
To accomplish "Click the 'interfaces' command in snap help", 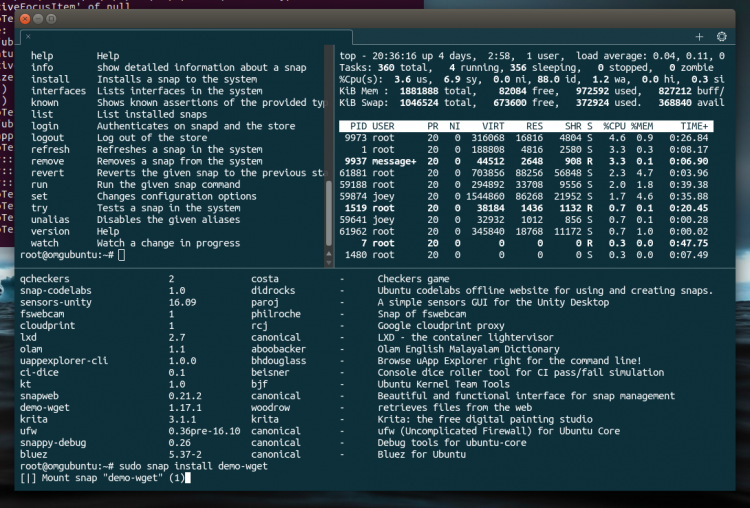I will pyautogui.click(x=58, y=91).
